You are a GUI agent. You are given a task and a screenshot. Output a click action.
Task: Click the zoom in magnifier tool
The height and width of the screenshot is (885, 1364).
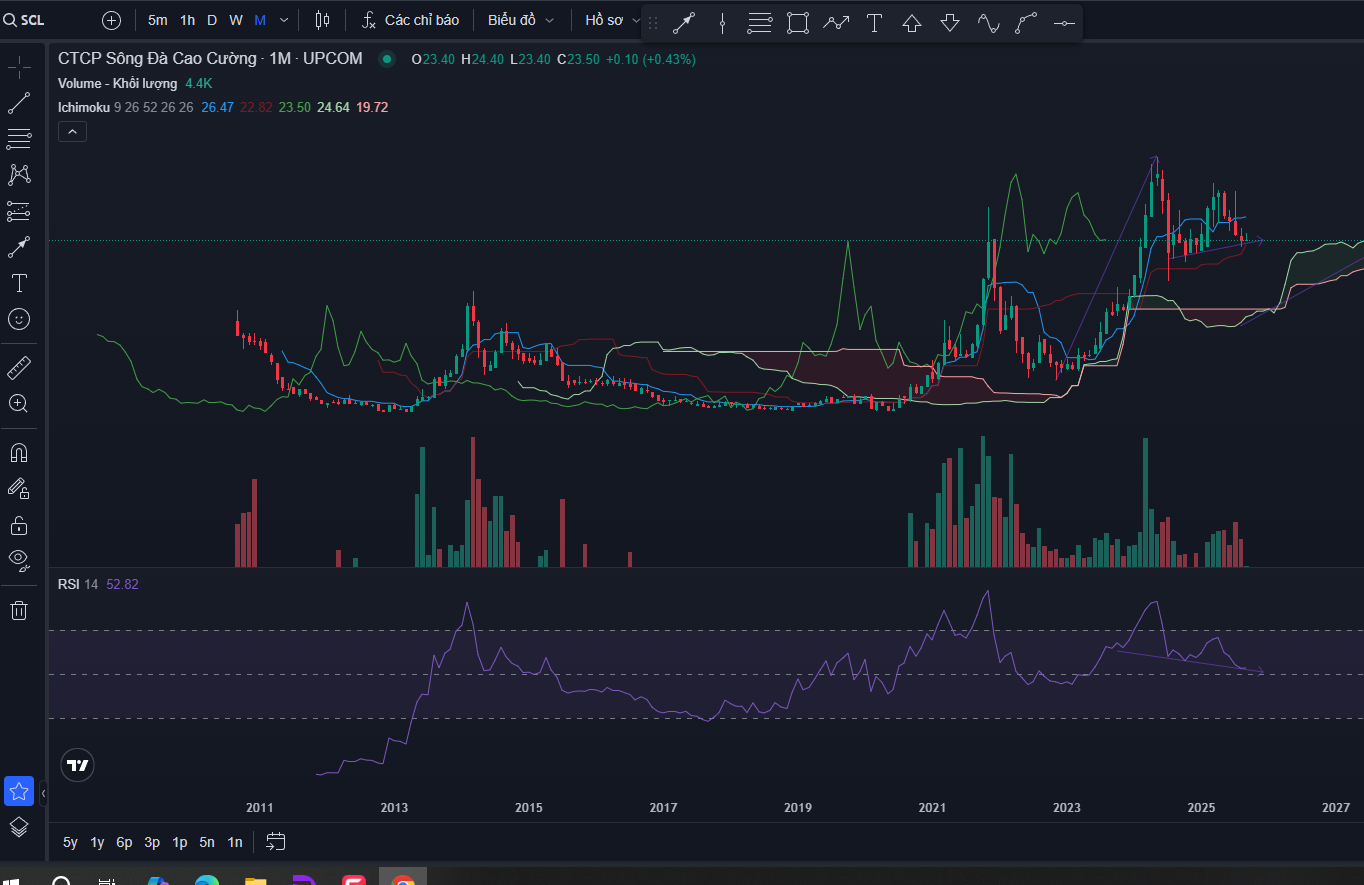pos(19,404)
